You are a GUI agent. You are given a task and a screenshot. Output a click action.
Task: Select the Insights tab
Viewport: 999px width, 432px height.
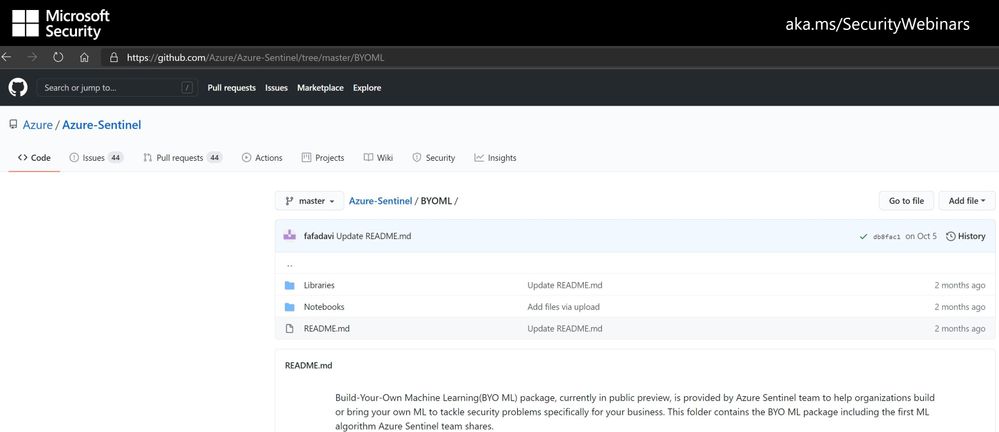click(495, 158)
